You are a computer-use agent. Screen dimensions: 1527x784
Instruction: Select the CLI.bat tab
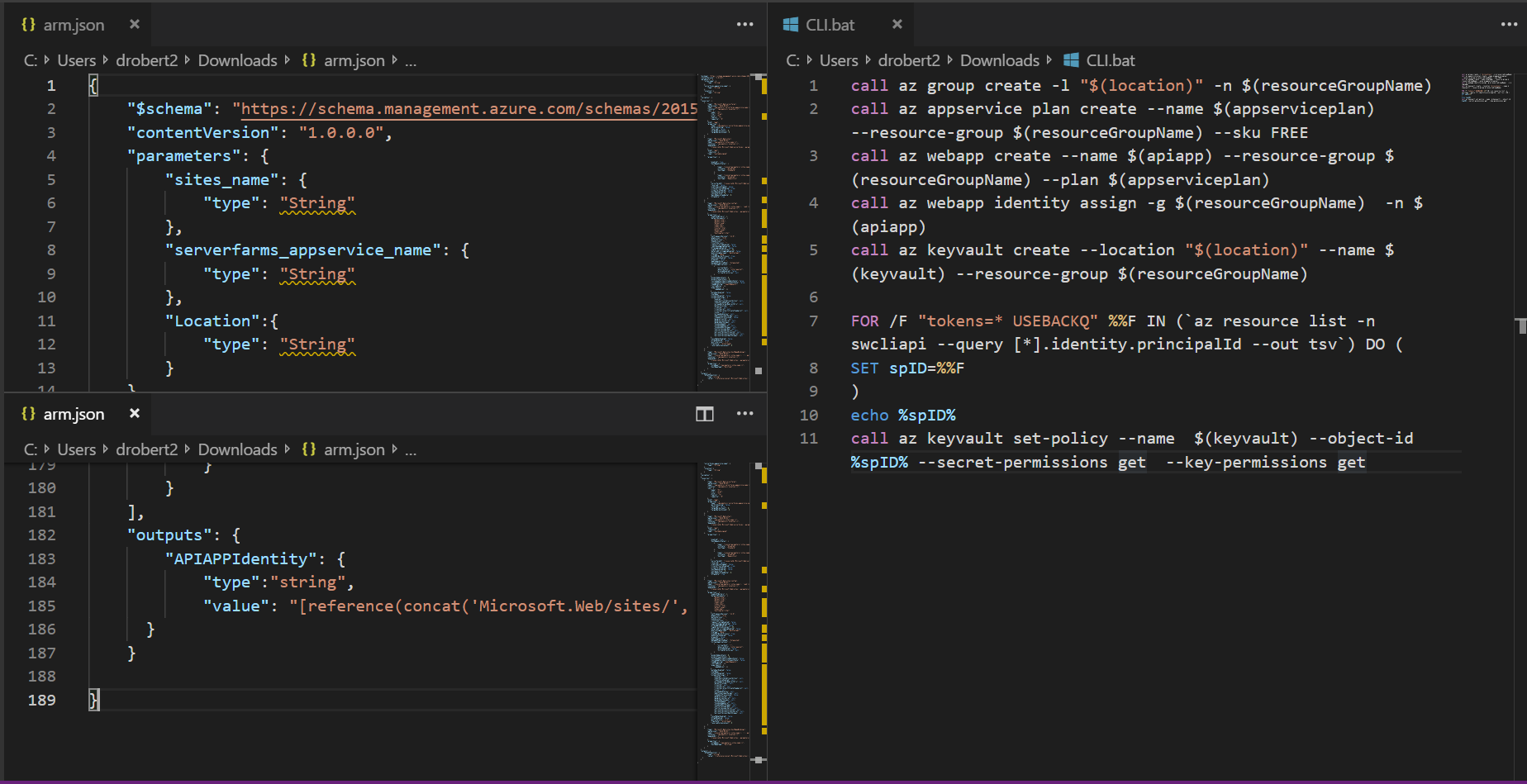pyautogui.click(x=841, y=25)
